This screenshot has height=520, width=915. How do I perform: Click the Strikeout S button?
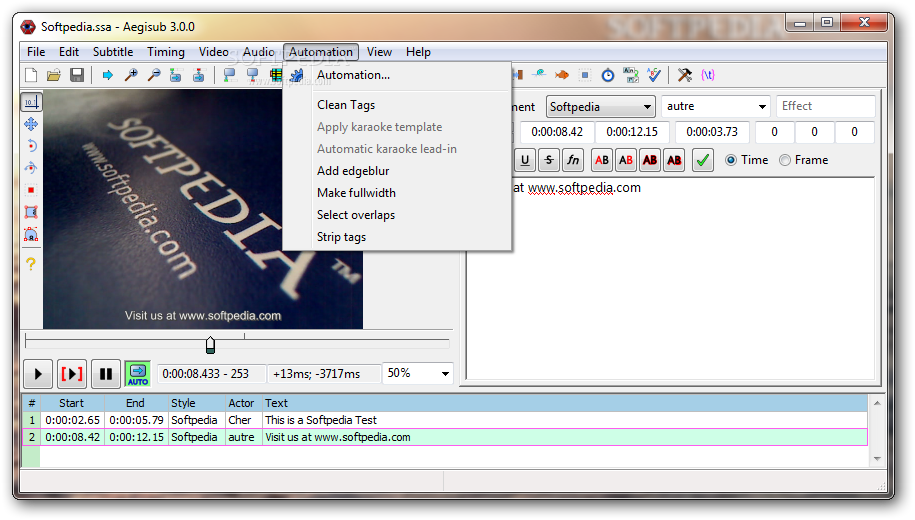(x=549, y=160)
